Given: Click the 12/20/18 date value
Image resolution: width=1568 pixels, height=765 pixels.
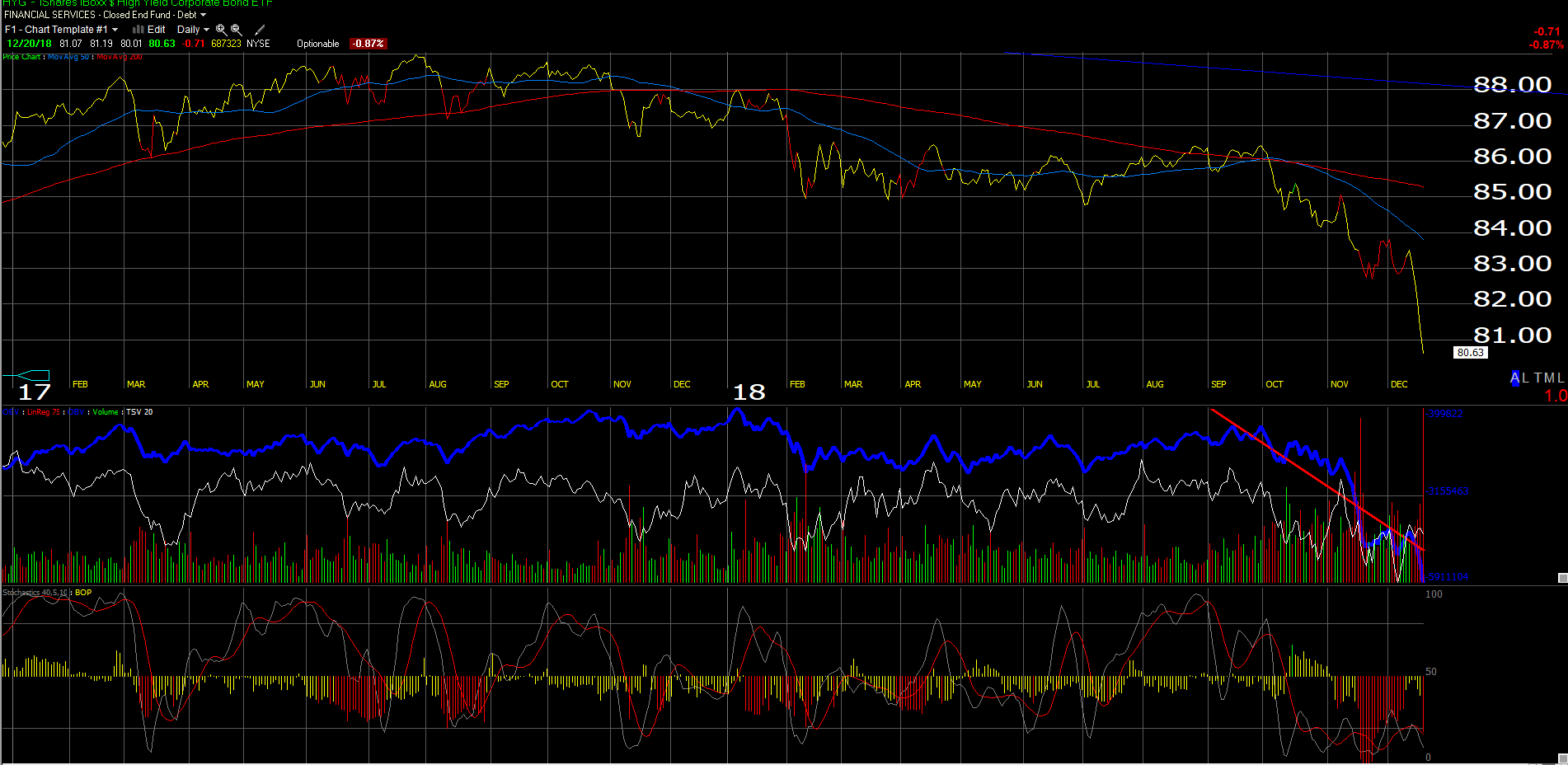Looking at the screenshot, I should coord(29,44).
